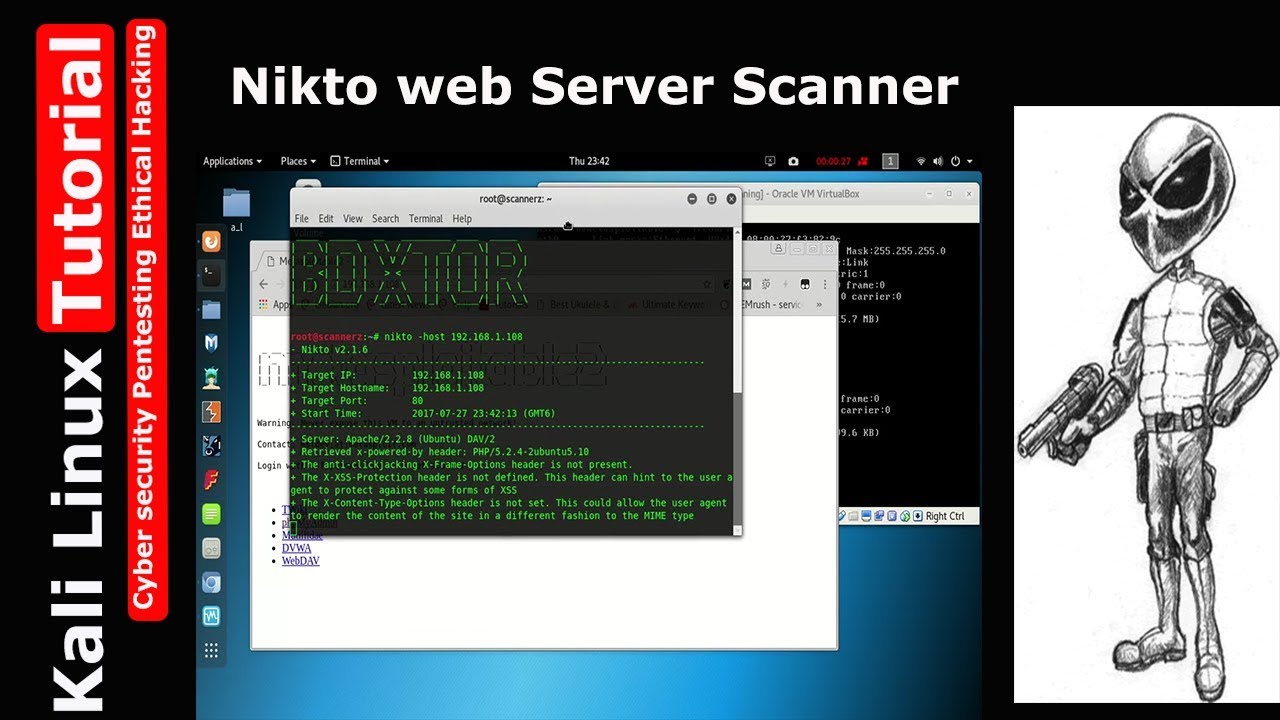Open the Terminal menu in terminal window
This screenshot has height=720, width=1280.
click(x=425, y=218)
